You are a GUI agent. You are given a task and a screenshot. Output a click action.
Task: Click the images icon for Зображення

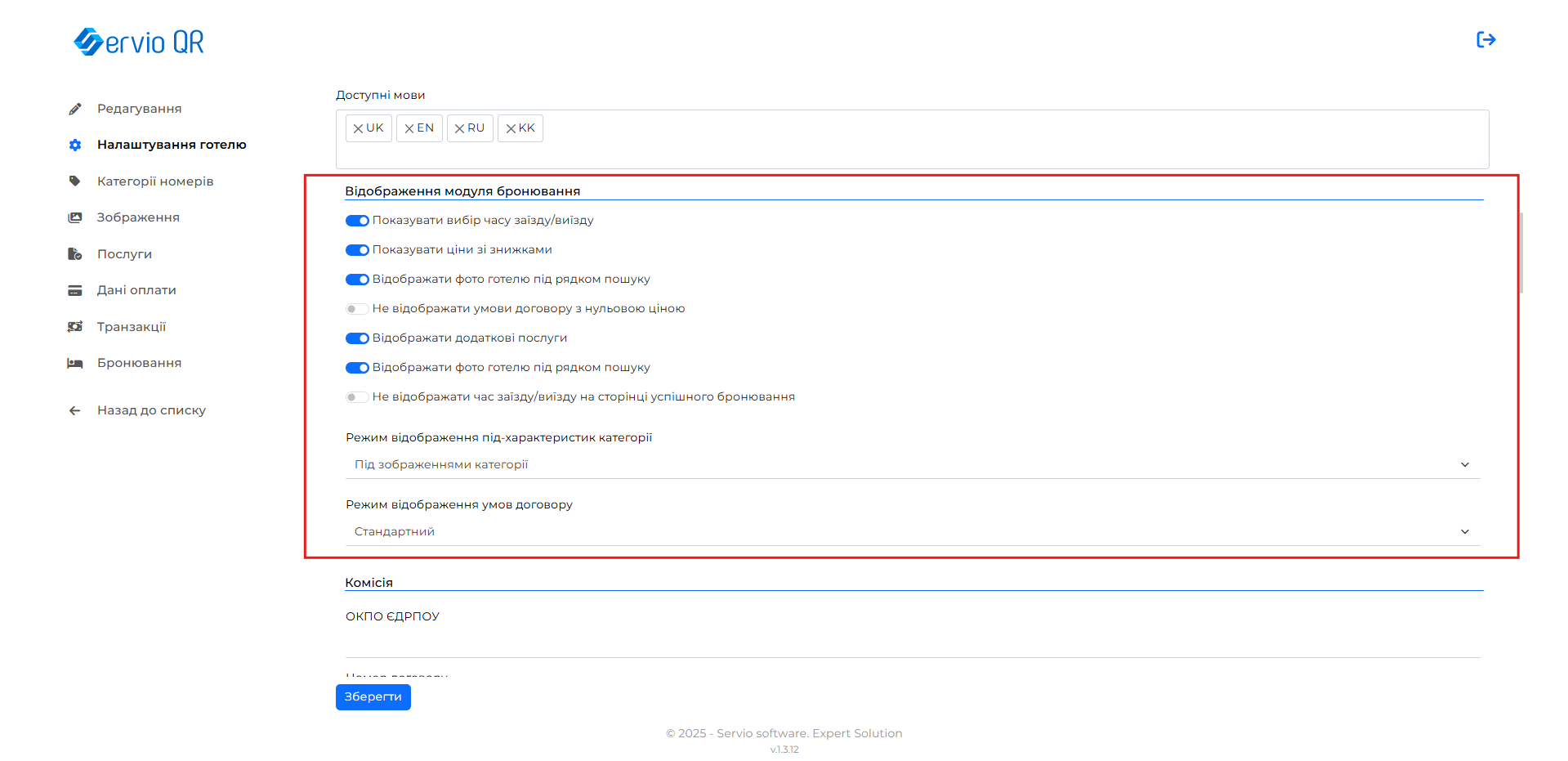click(x=75, y=217)
